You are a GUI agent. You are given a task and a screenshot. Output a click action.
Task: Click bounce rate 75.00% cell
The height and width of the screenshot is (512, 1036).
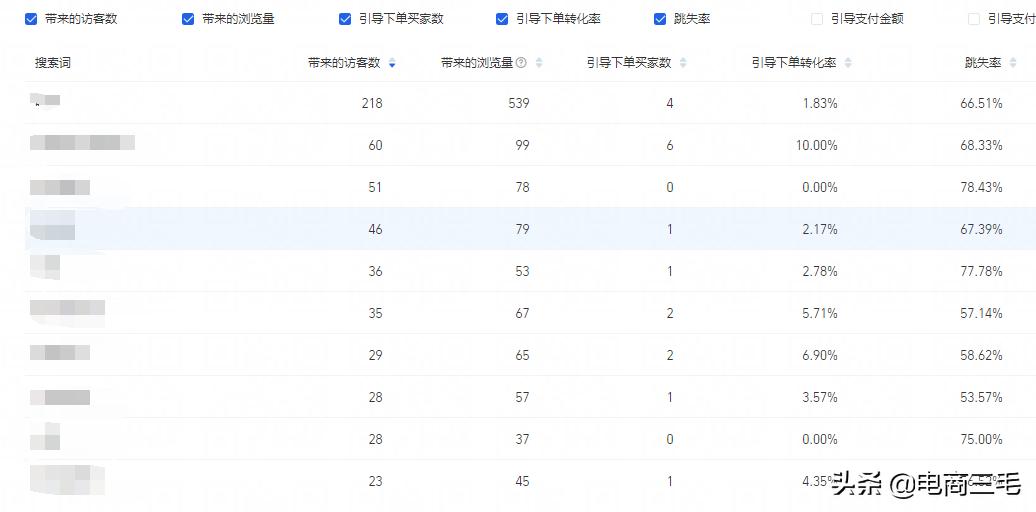pos(981,439)
